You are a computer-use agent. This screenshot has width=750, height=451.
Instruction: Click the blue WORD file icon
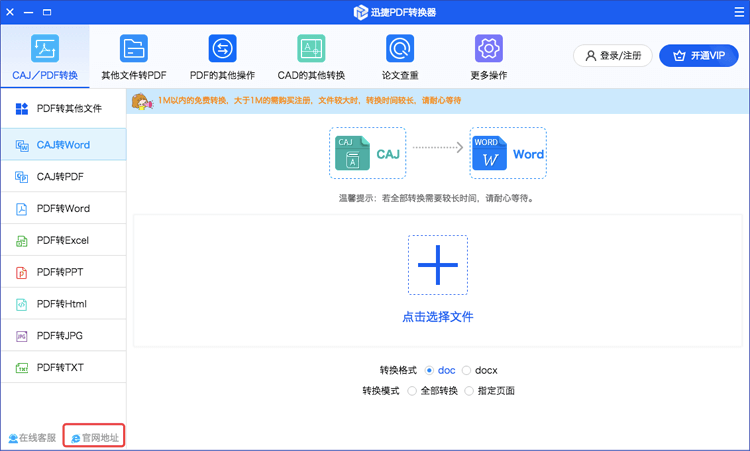pyautogui.click(x=489, y=153)
